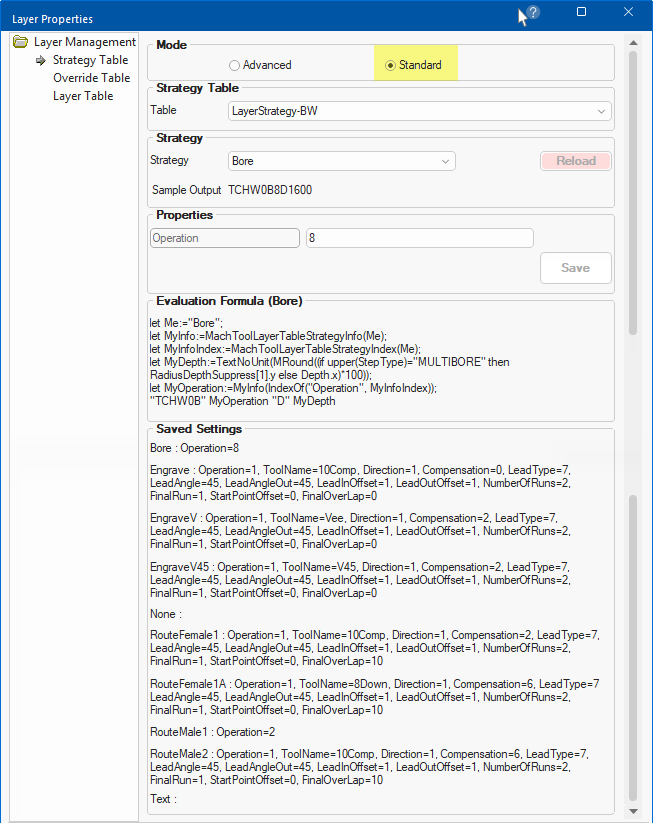Expand the Strategy dropdown showing Bore
The width and height of the screenshot is (653, 823).
tap(445, 161)
